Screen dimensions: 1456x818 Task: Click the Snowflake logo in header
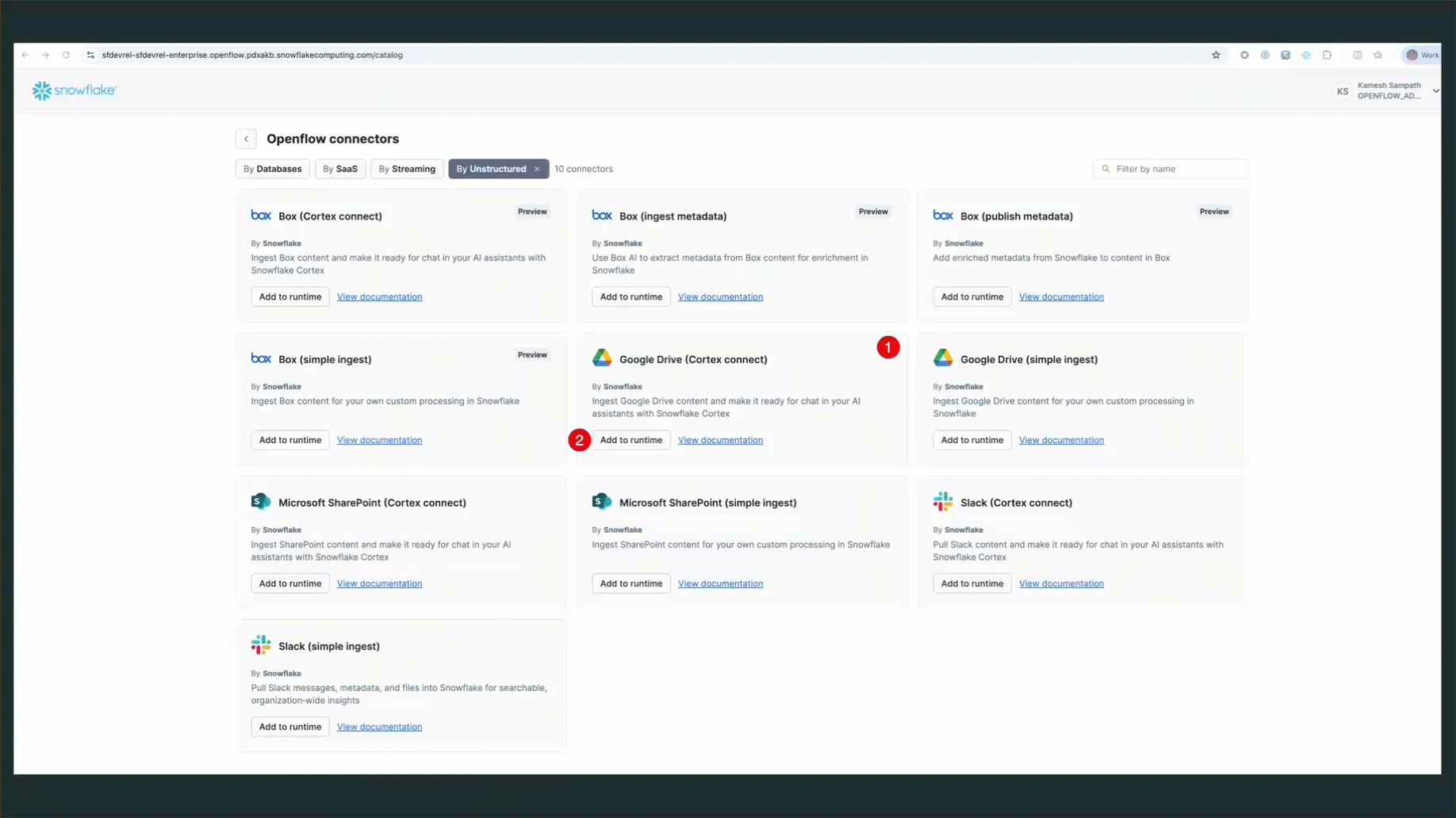tap(74, 90)
